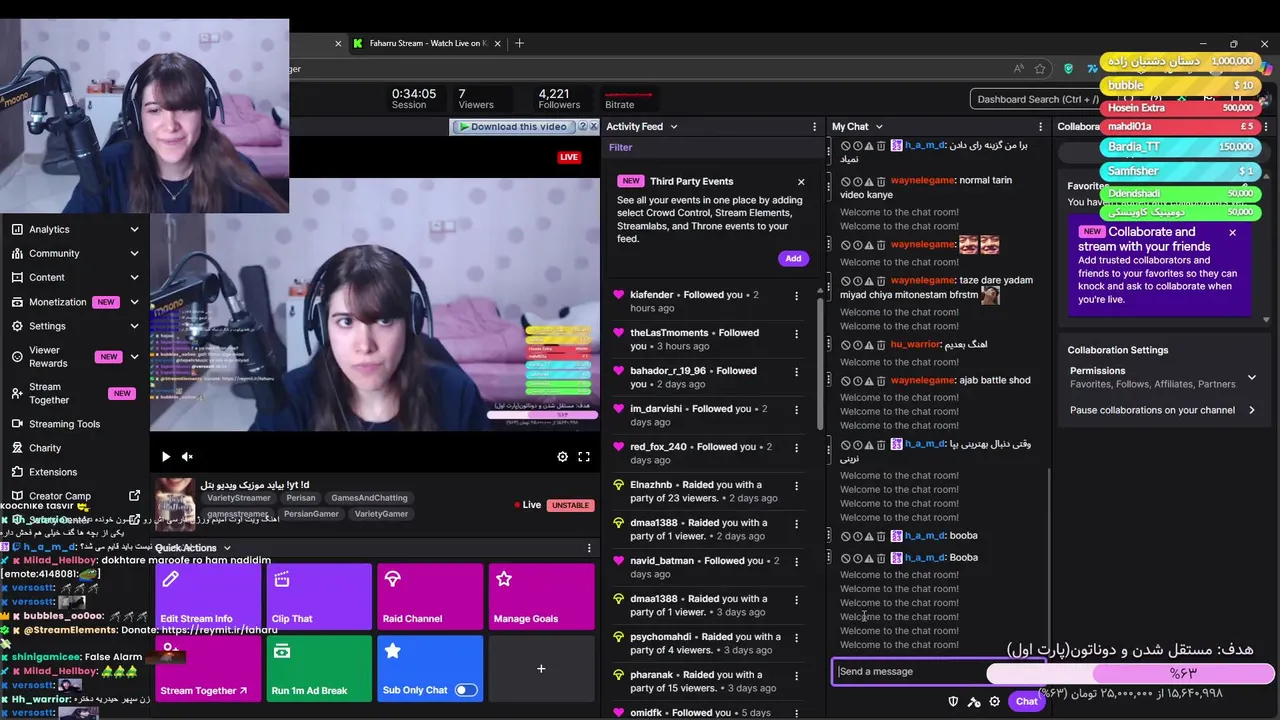Open stream preview player settings gear

[x=562, y=457]
